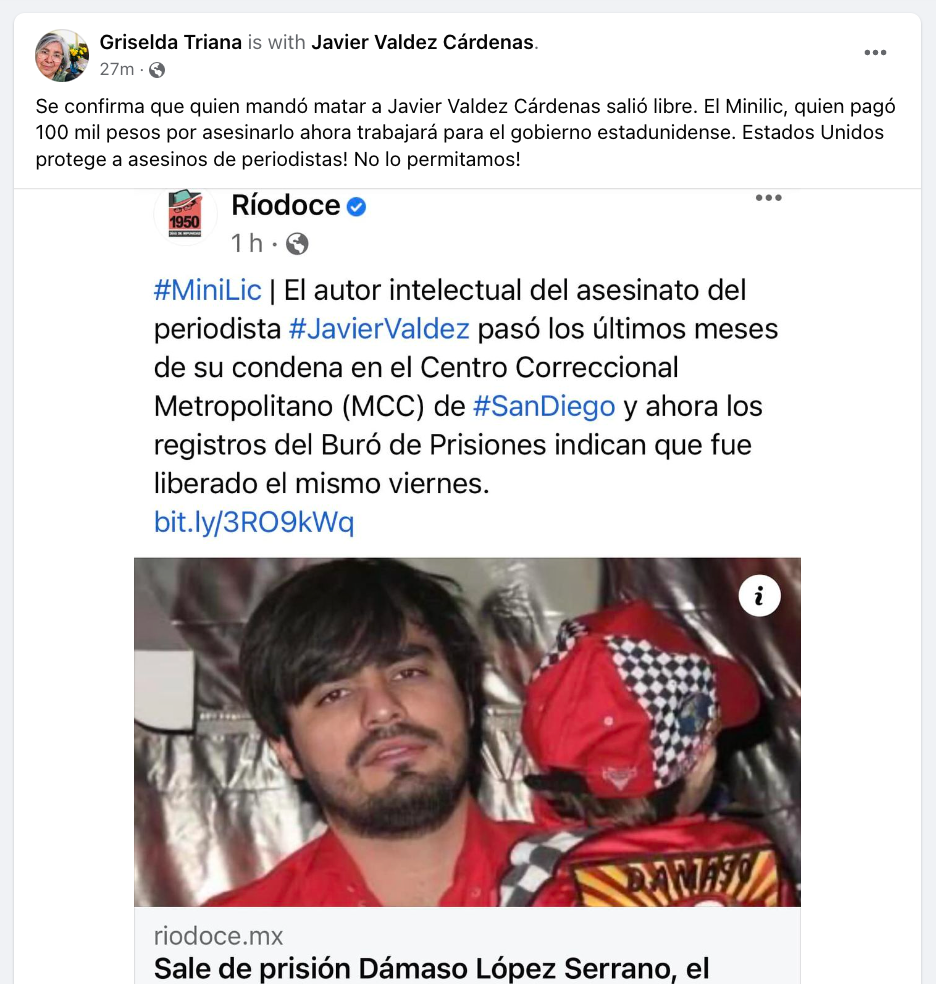Open the bit.ly/3RO9kWq short link
Screen dimensions: 936x984
pos(254,522)
